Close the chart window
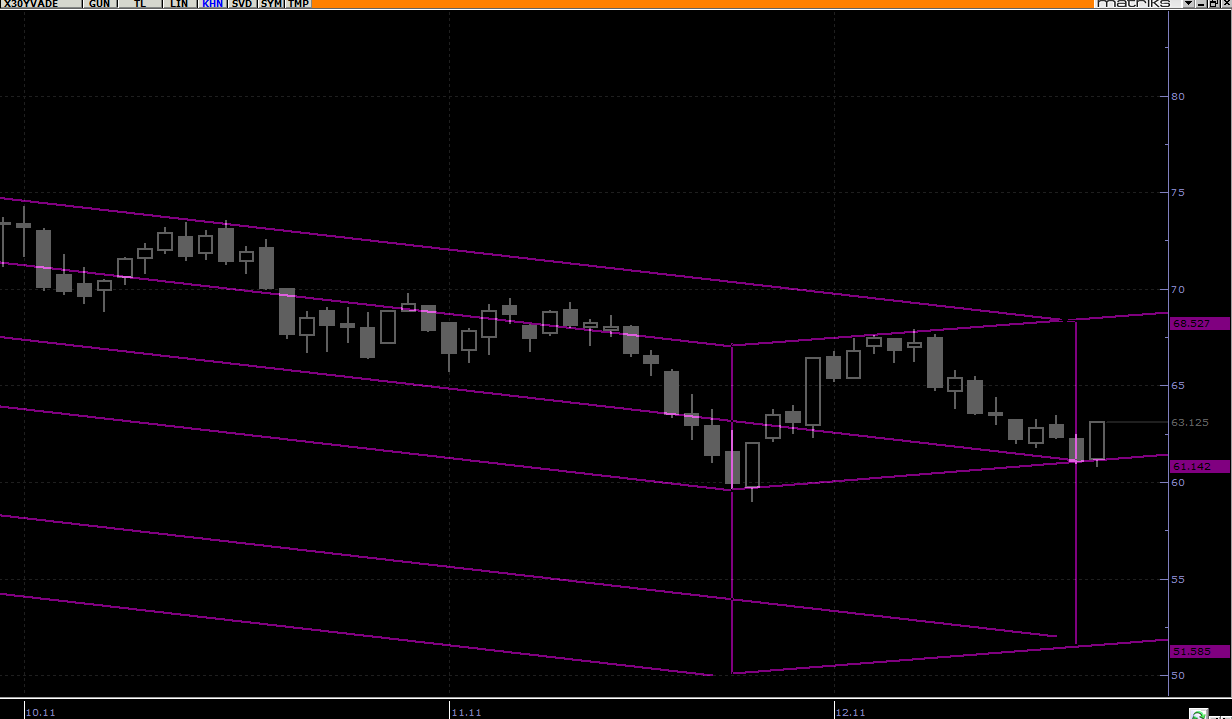The height and width of the screenshot is (719, 1232). [1224, 4]
